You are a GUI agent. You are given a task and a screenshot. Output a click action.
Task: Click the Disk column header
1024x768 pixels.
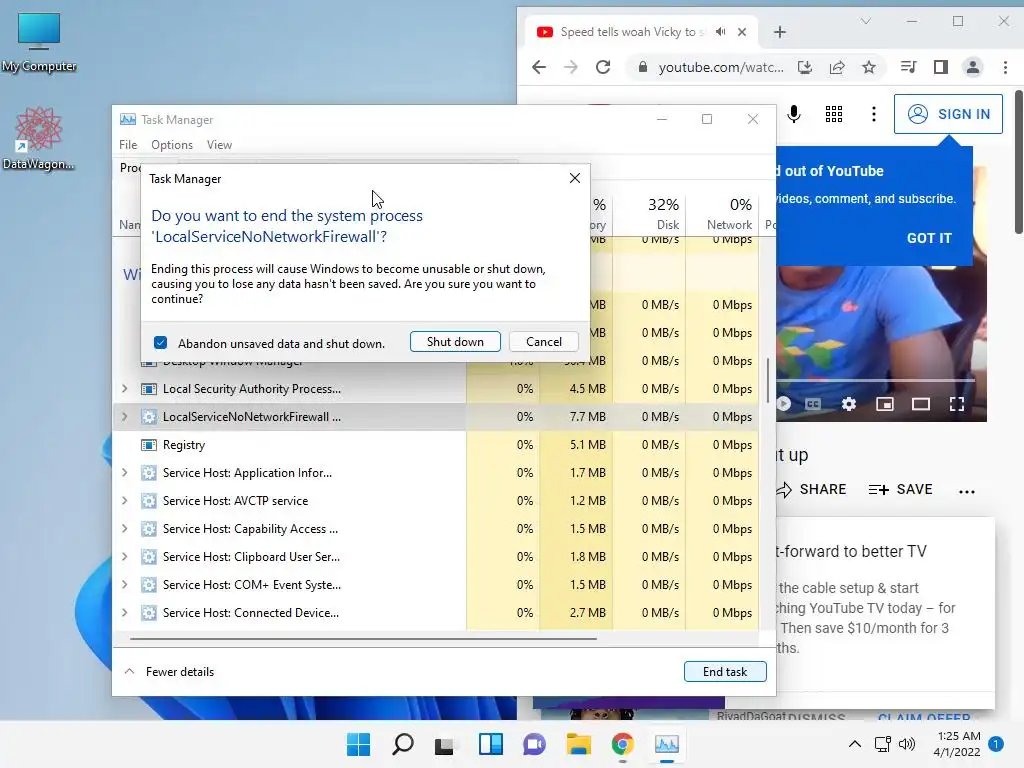click(650, 214)
